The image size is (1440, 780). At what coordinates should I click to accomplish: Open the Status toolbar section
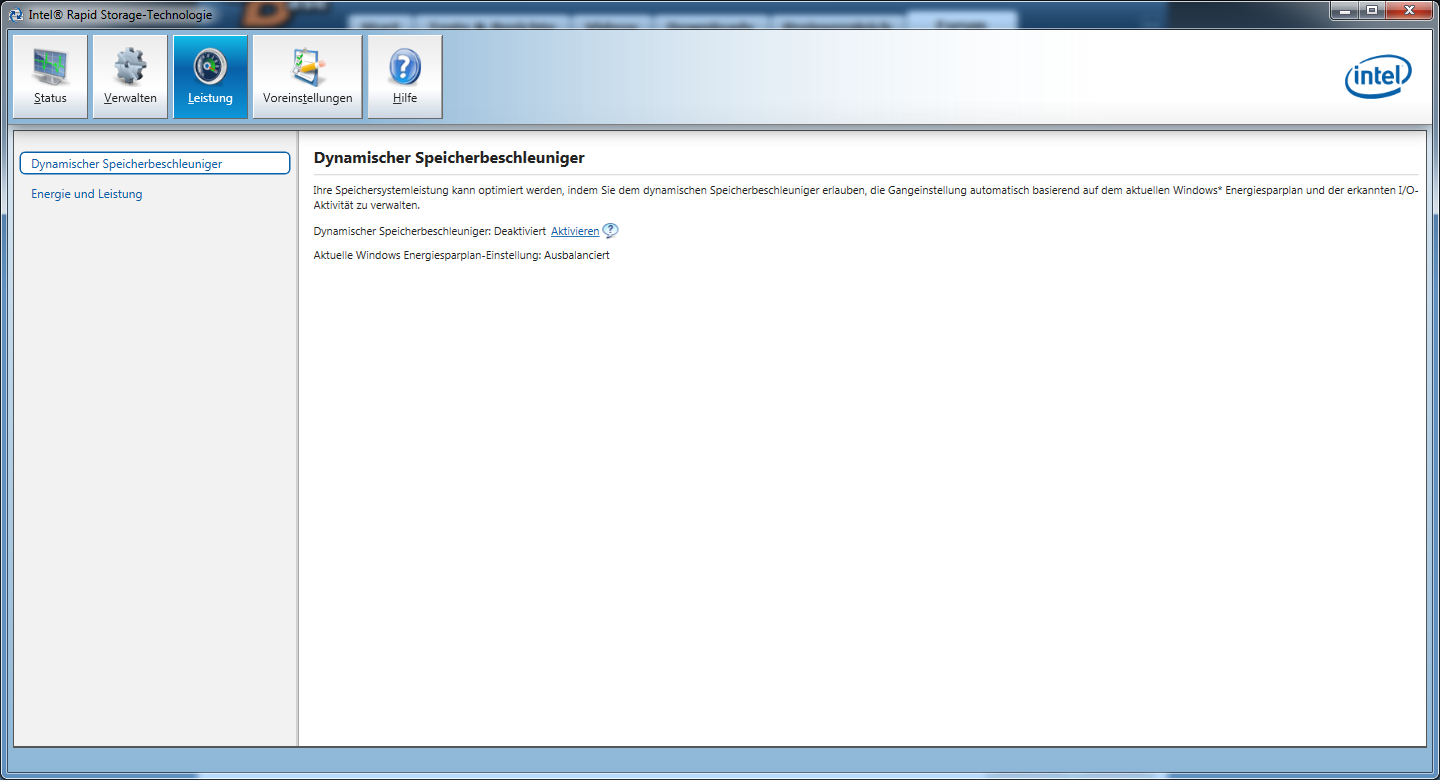[50, 77]
